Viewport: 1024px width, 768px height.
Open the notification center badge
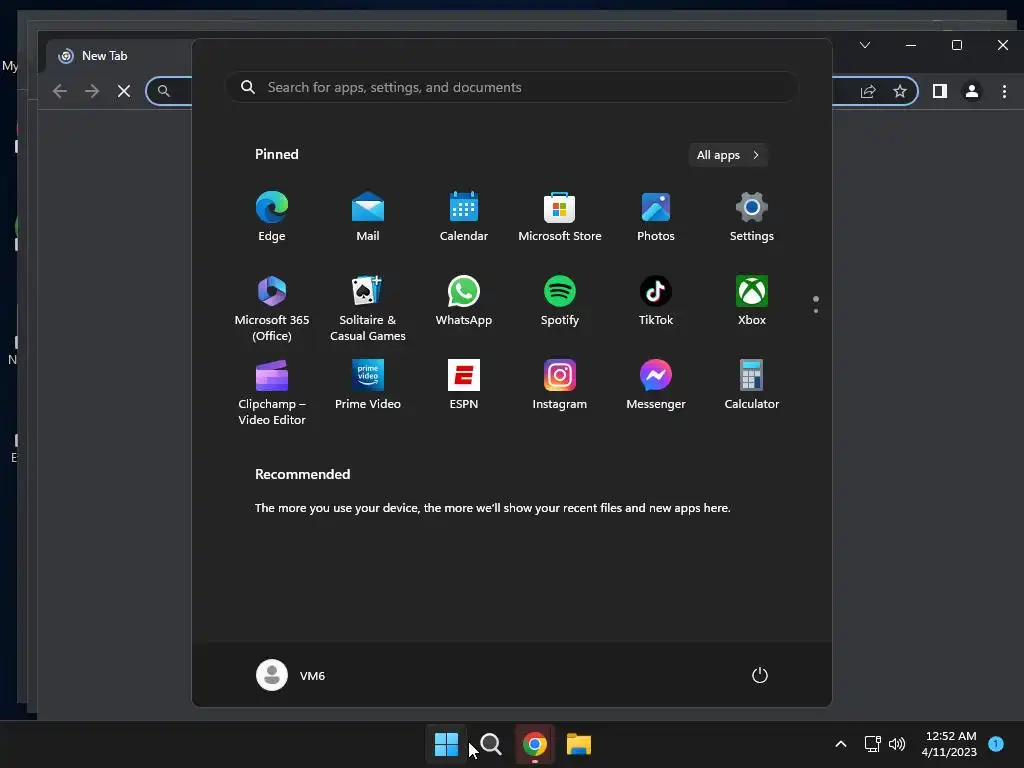click(x=996, y=743)
